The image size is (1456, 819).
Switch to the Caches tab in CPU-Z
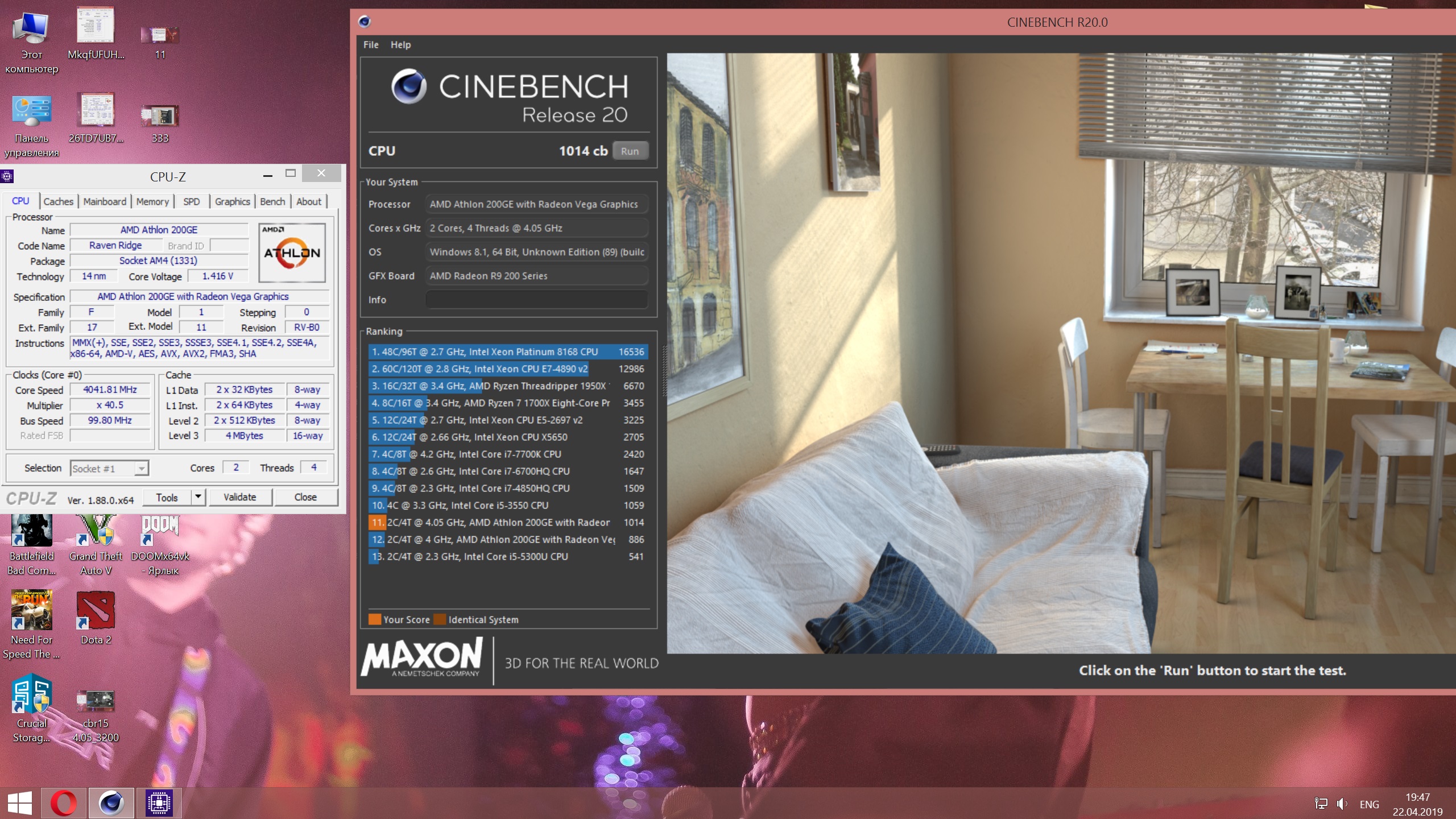pyautogui.click(x=58, y=201)
